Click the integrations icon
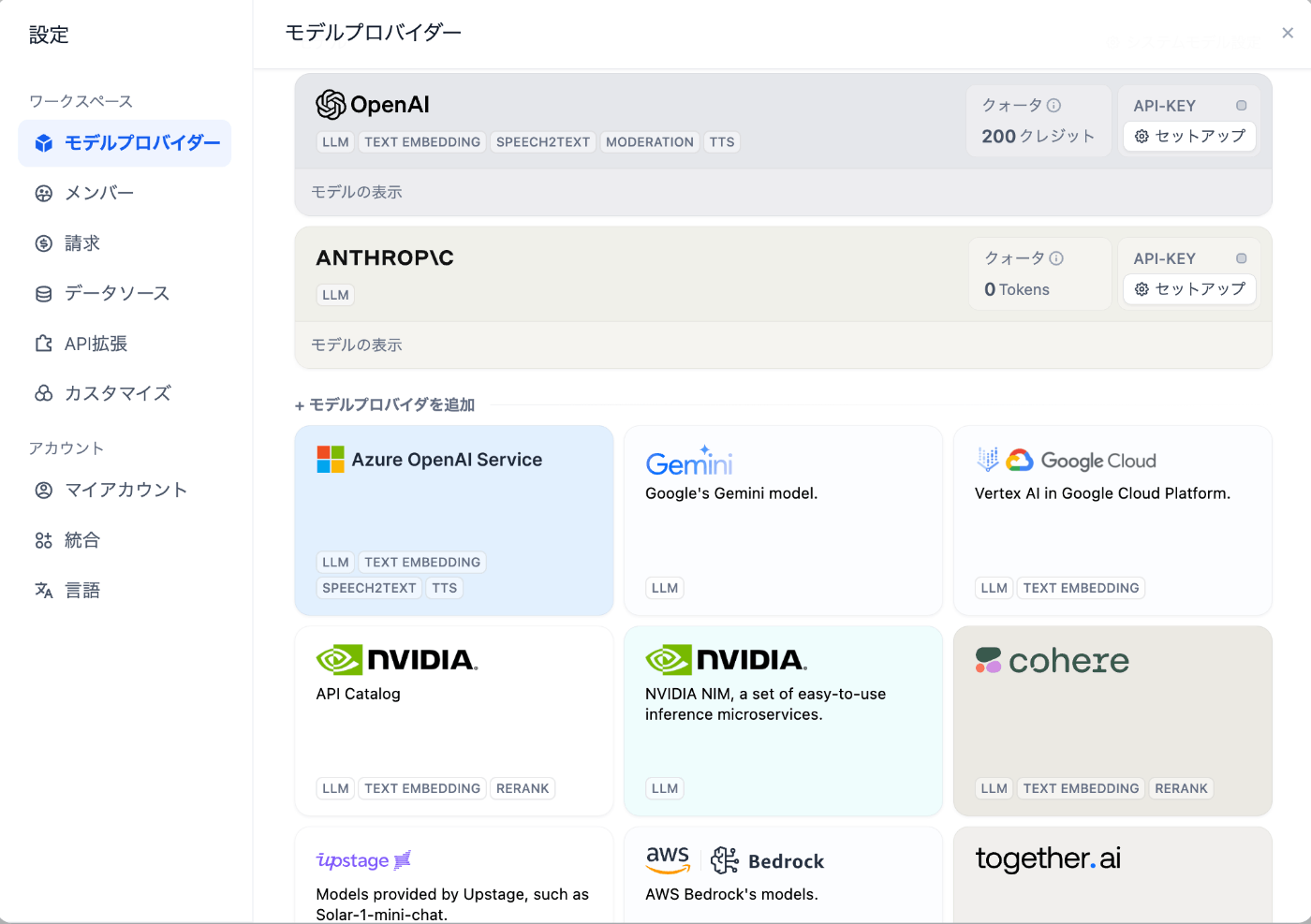The height and width of the screenshot is (924, 1311). point(44,540)
